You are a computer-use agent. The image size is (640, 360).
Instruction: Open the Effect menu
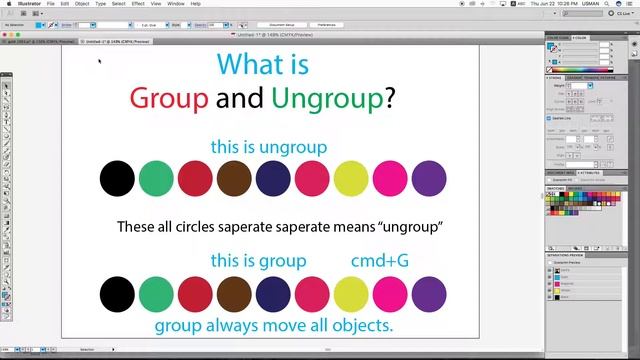point(138,4)
